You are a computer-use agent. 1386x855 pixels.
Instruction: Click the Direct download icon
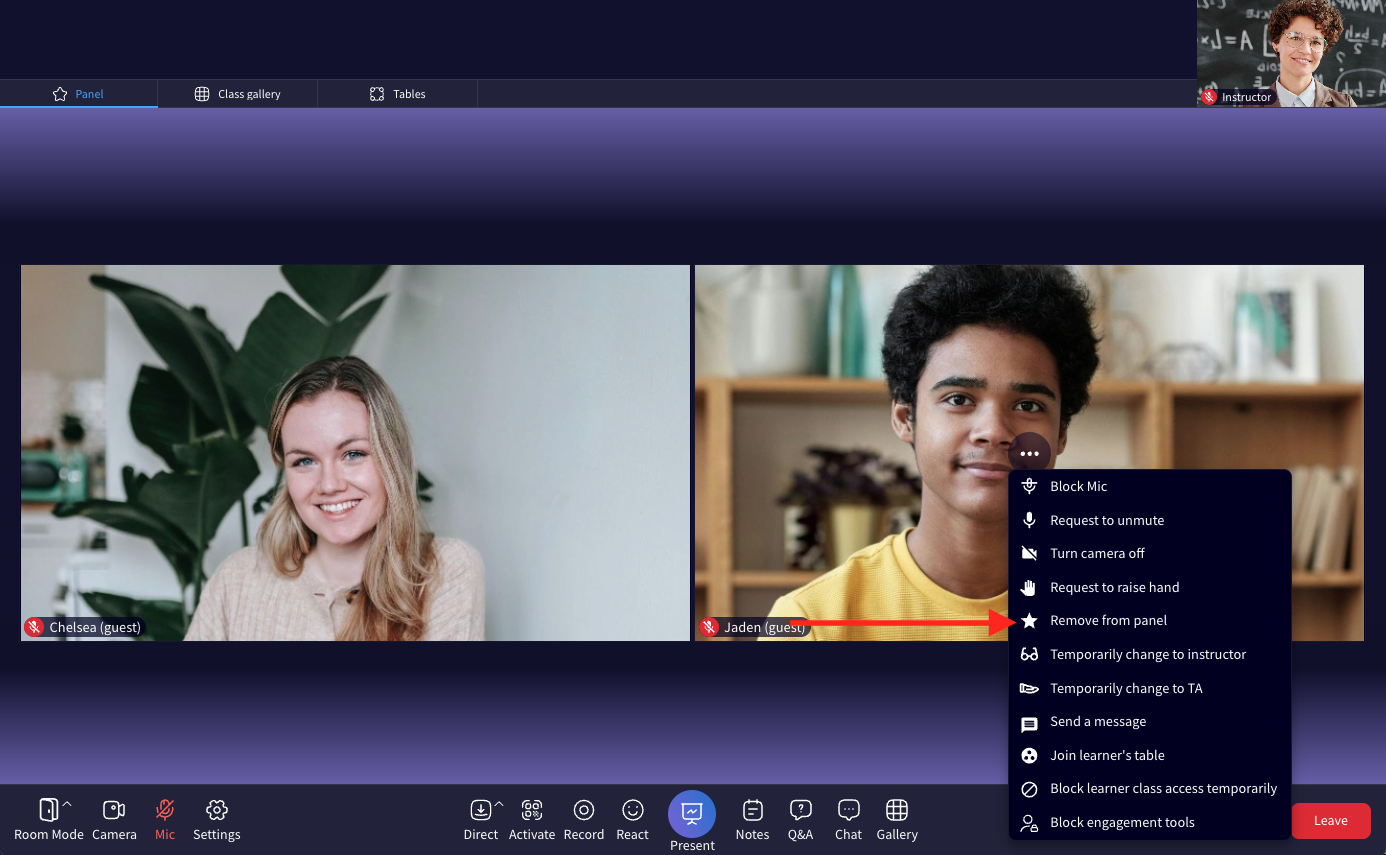pos(481,810)
